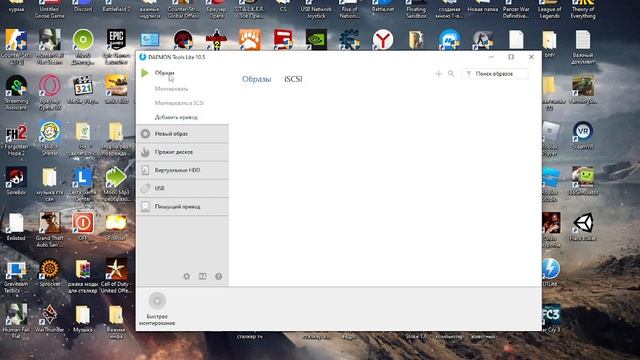Click the plus icon to add an image
The width and height of the screenshot is (640, 360).
click(438, 74)
